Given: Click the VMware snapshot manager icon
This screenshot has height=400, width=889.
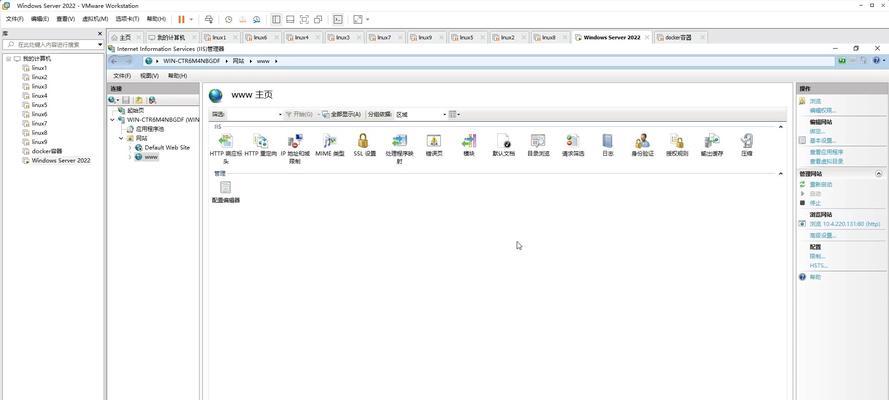Looking at the screenshot, I should pos(257,19).
